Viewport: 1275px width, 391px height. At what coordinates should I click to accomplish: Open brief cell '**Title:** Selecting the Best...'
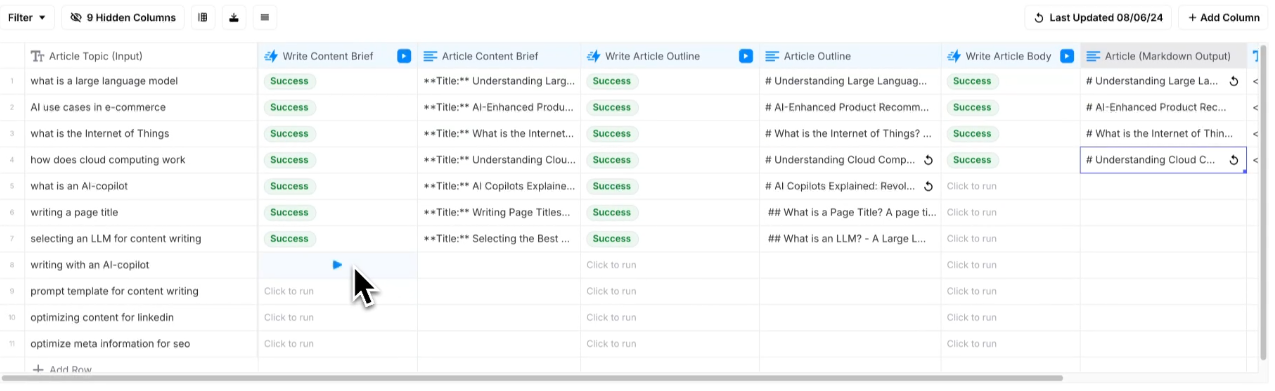pos(499,238)
